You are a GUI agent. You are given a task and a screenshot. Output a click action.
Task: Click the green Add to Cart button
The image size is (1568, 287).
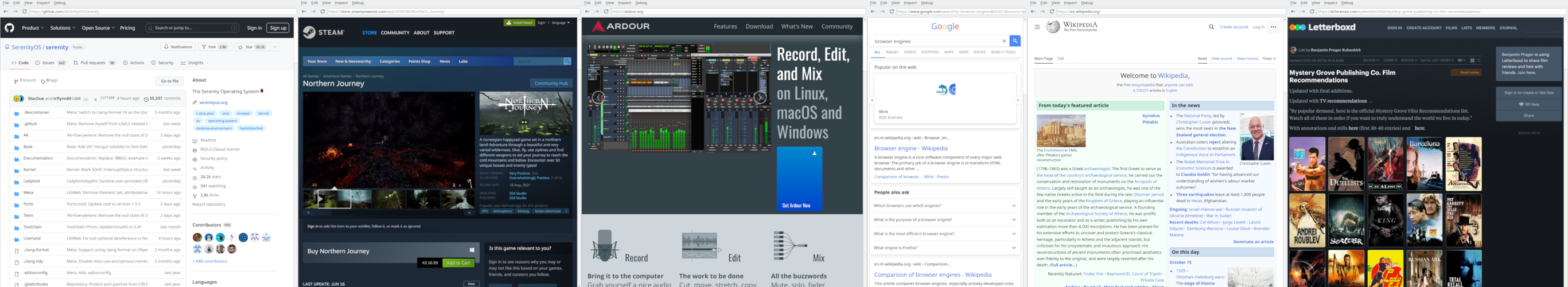[458, 263]
